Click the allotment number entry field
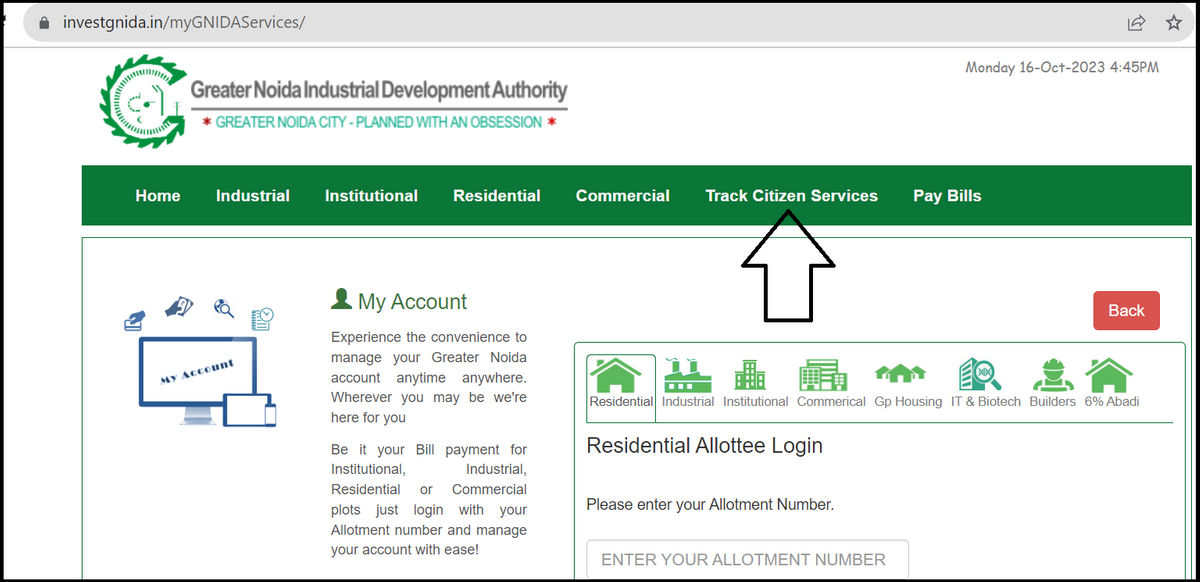The image size is (1200, 582). (747, 559)
